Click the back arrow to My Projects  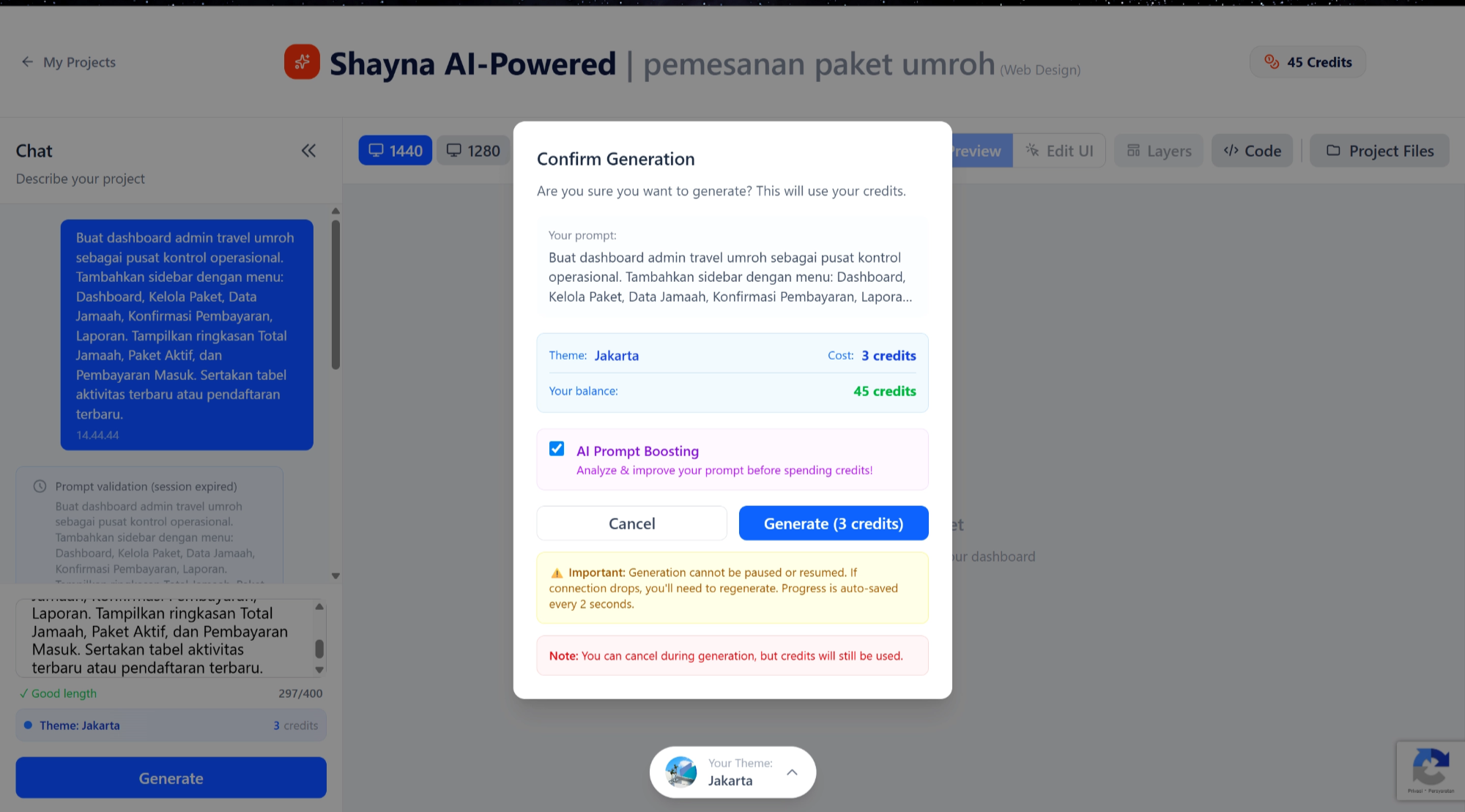point(27,62)
